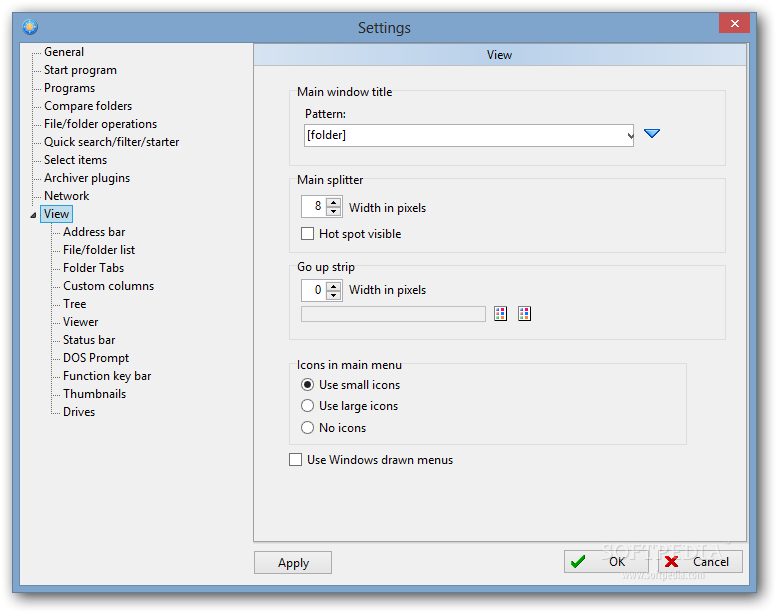Enable the Hot spot visible checkbox
The image size is (777, 613).
click(307, 233)
